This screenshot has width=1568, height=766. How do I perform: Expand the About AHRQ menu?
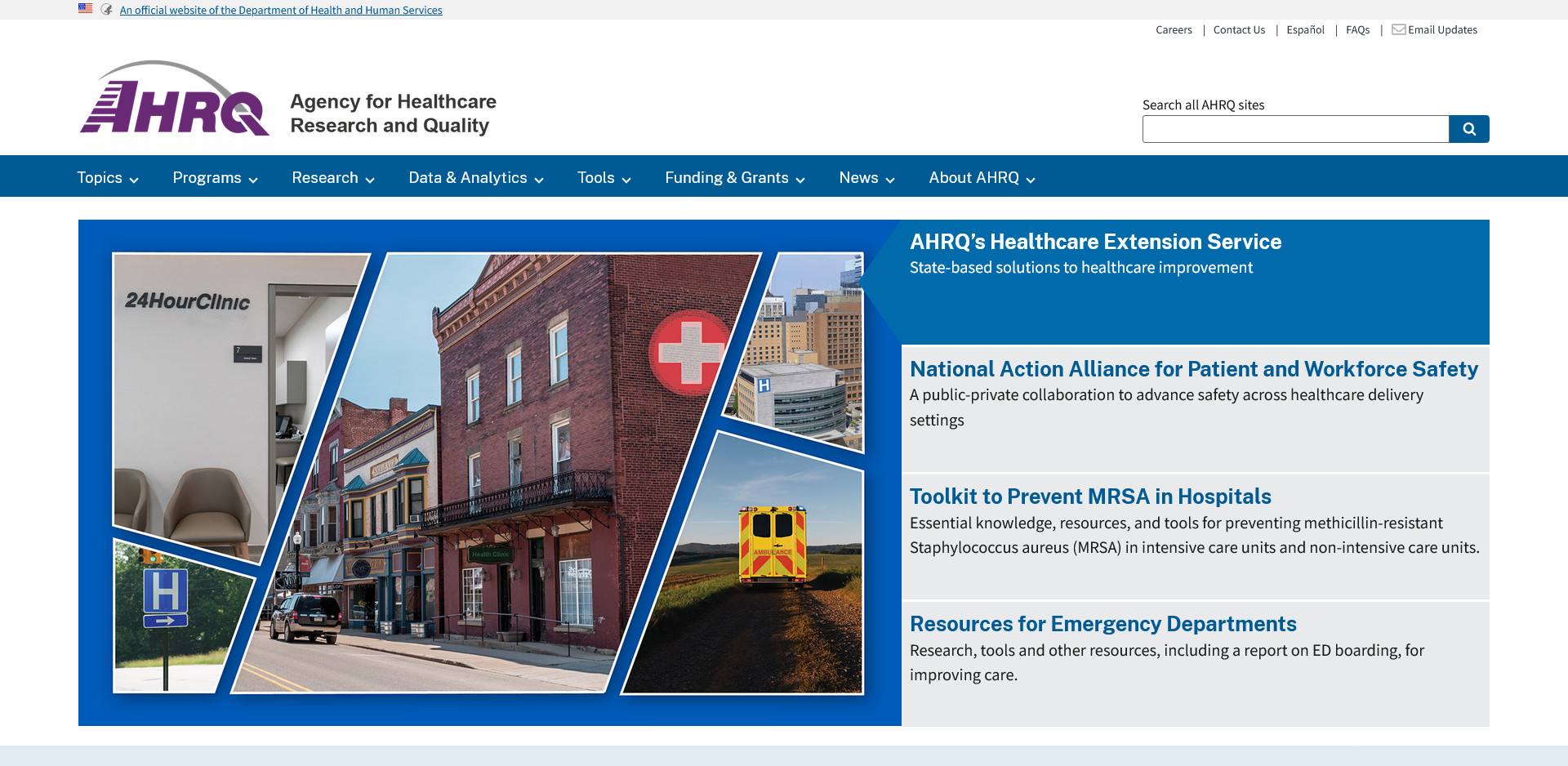[982, 178]
